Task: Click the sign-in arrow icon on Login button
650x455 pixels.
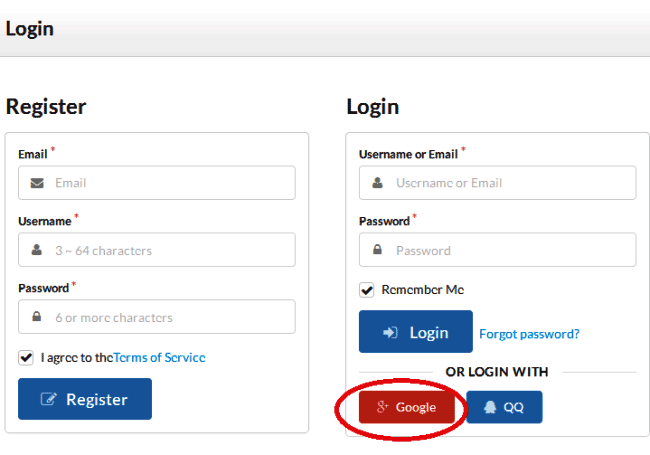Action: click(x=390, y=332)
